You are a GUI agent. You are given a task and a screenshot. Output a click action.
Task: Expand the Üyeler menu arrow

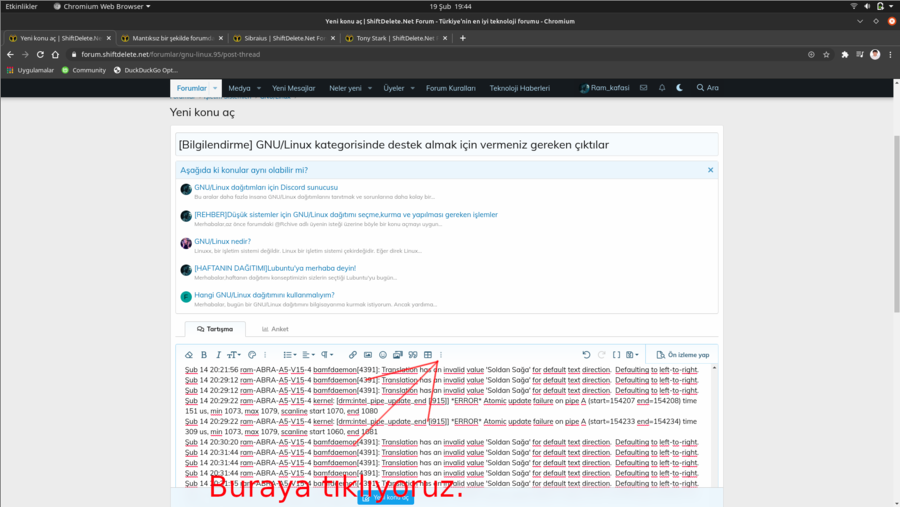click(x=412, y=88)
